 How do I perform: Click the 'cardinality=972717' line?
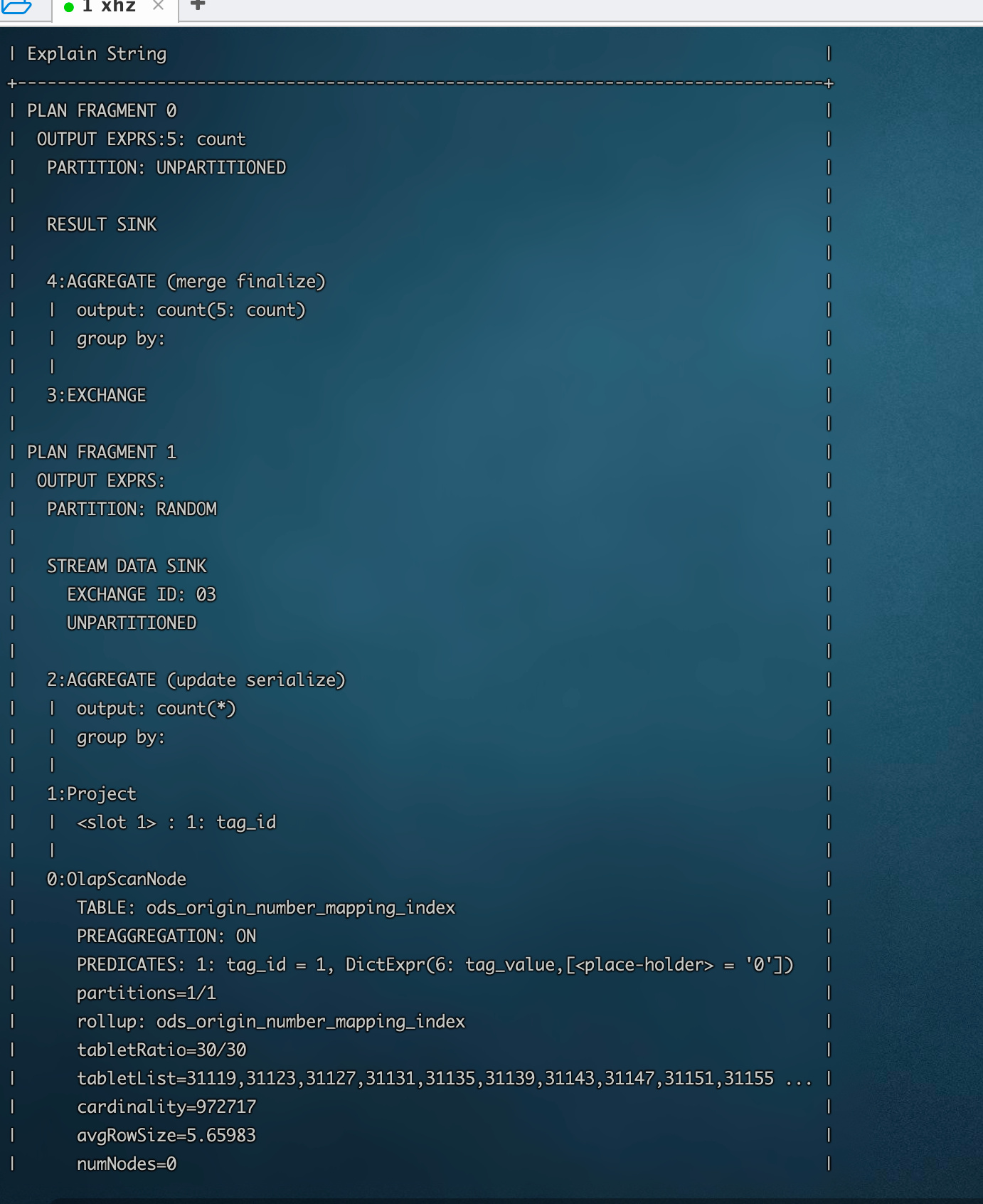166,1107
